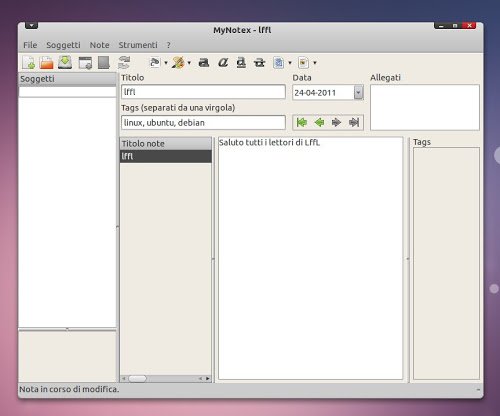
Task: Jump to the last note navigation arrow
Action: click(x=354, y=122)
